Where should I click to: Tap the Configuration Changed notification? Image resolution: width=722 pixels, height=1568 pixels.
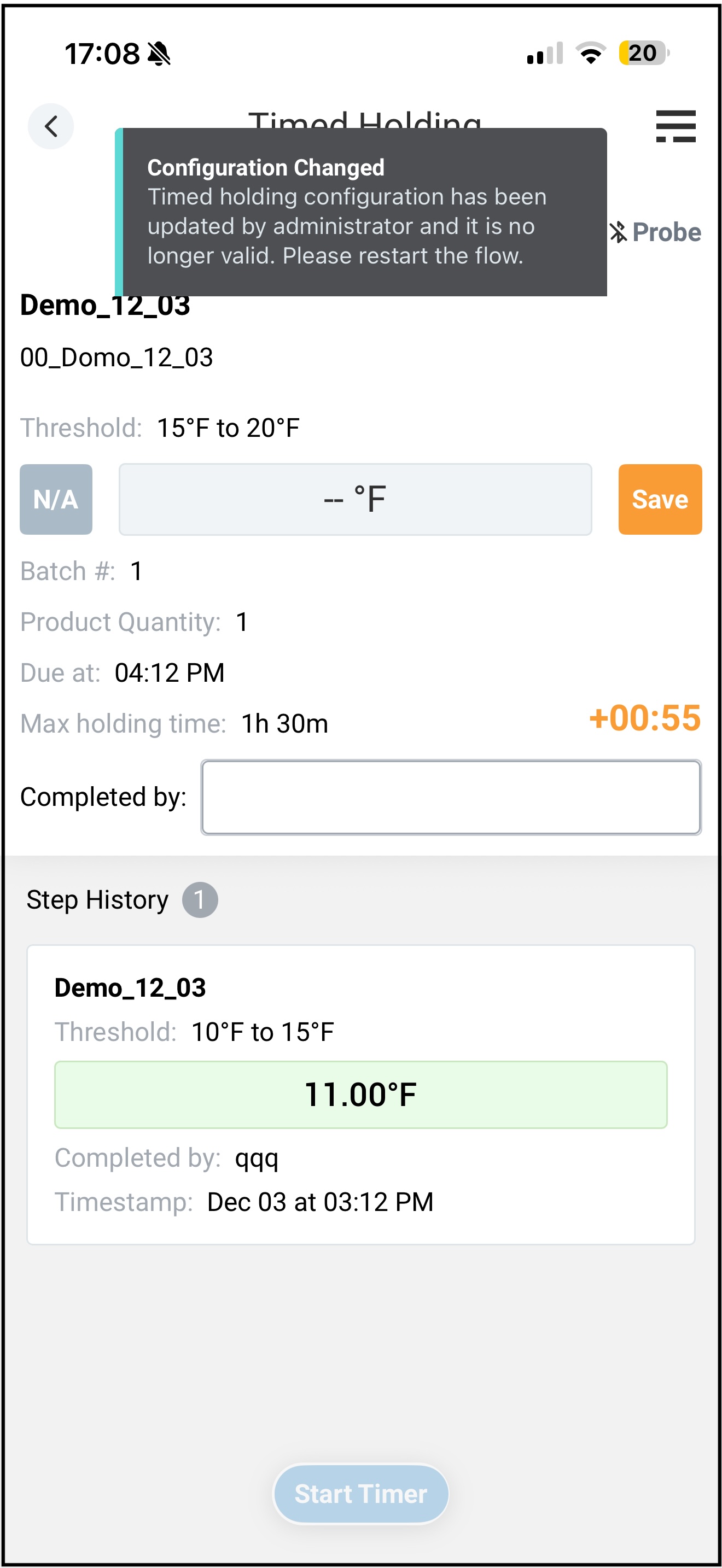point(362,211)
